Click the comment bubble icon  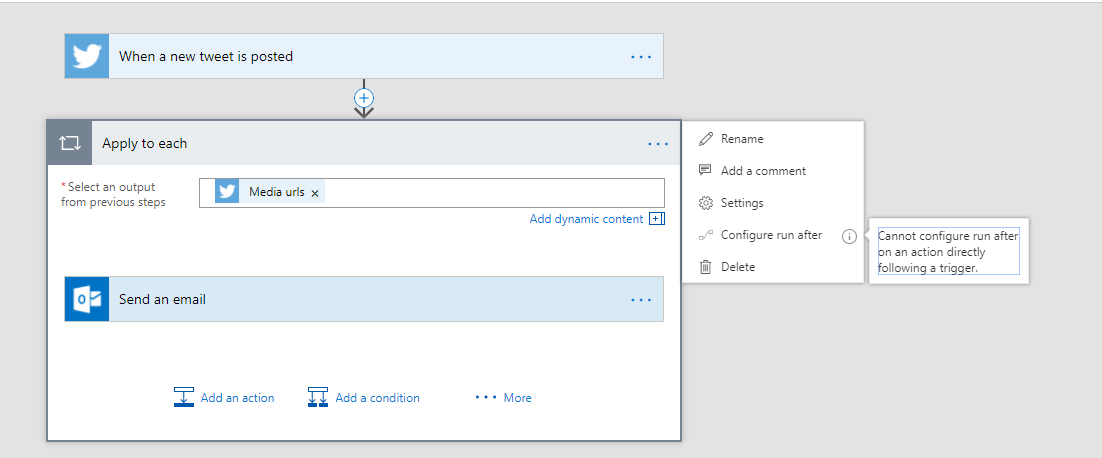pos(705,171)
